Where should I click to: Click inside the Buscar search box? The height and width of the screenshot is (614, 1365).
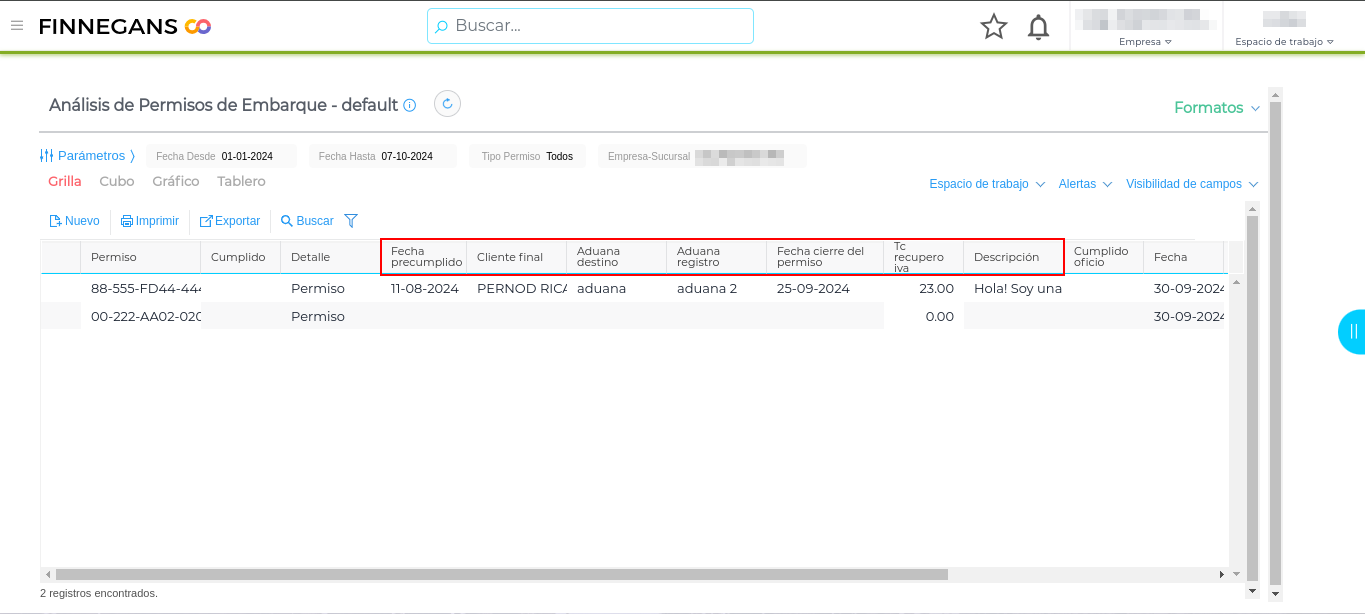(590, 26)
